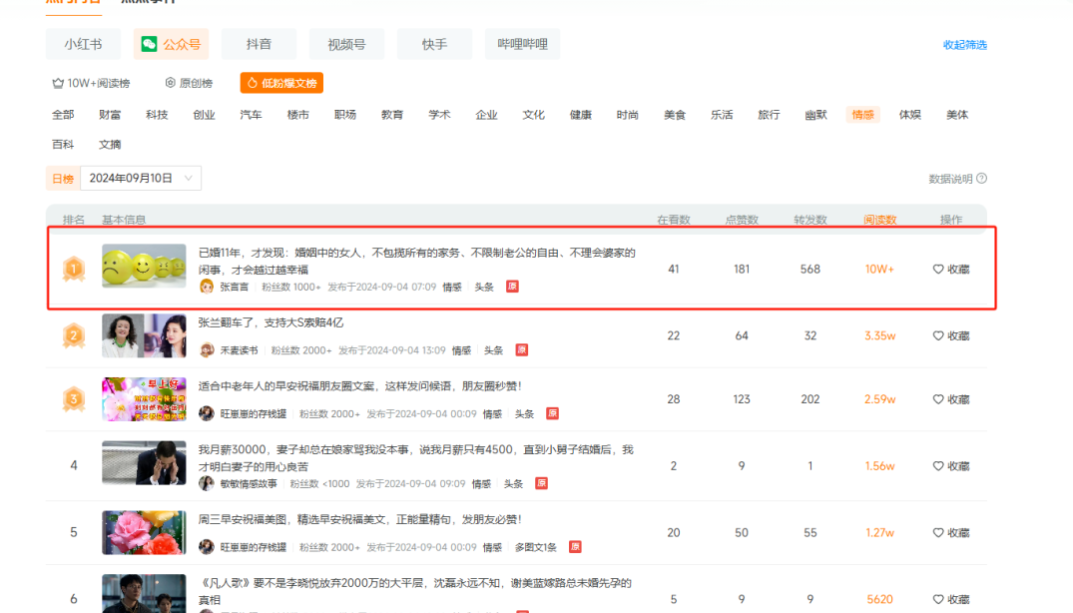
Task: Sort by 阅读数 column header
Action: click(x=879, y=220)
